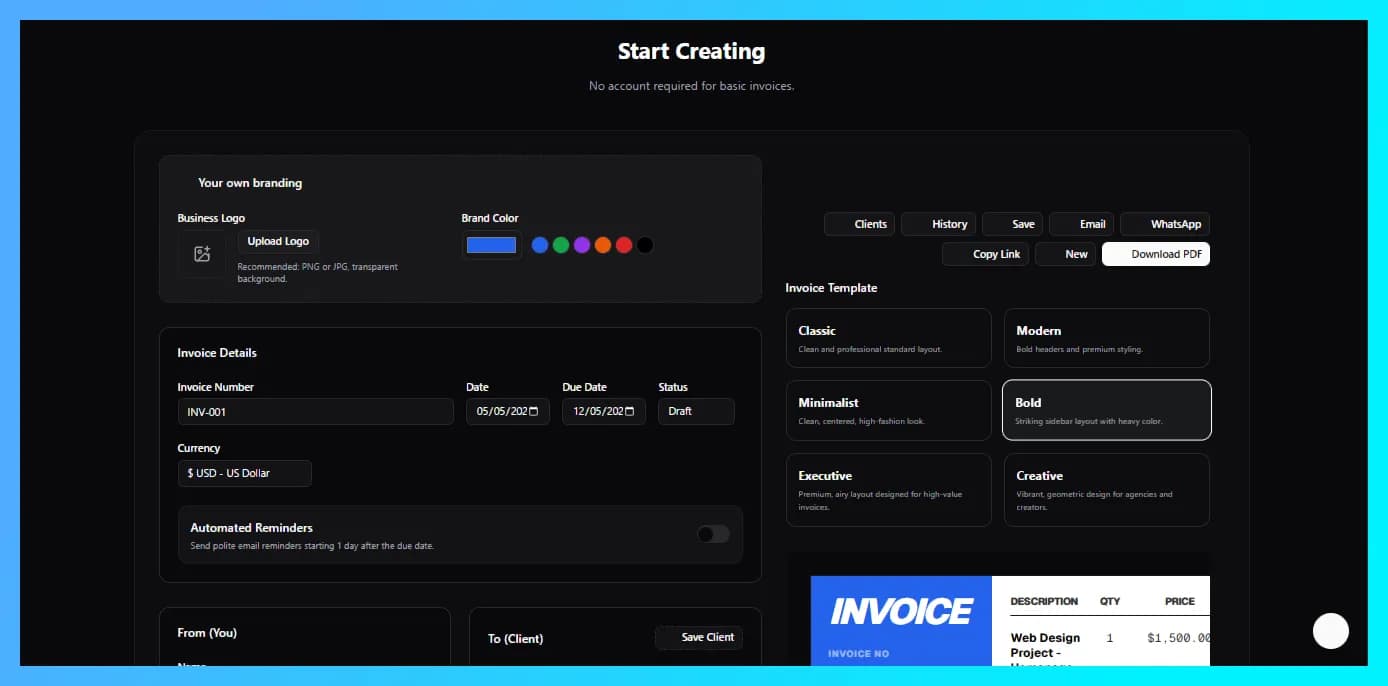
Task: Click the 'Start Creating' heading
Action: point(691,51)
